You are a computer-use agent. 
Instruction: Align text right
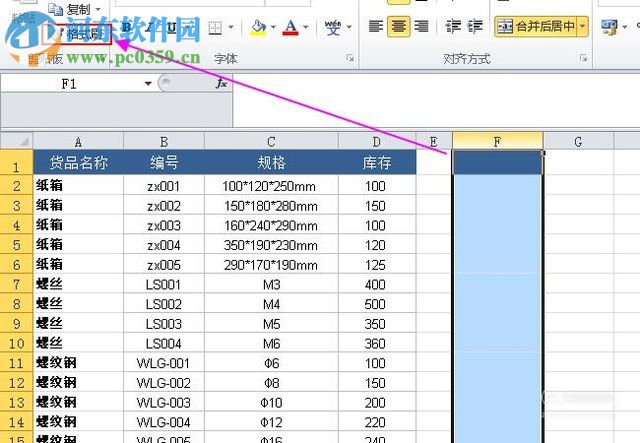click(x=422, y=27)
